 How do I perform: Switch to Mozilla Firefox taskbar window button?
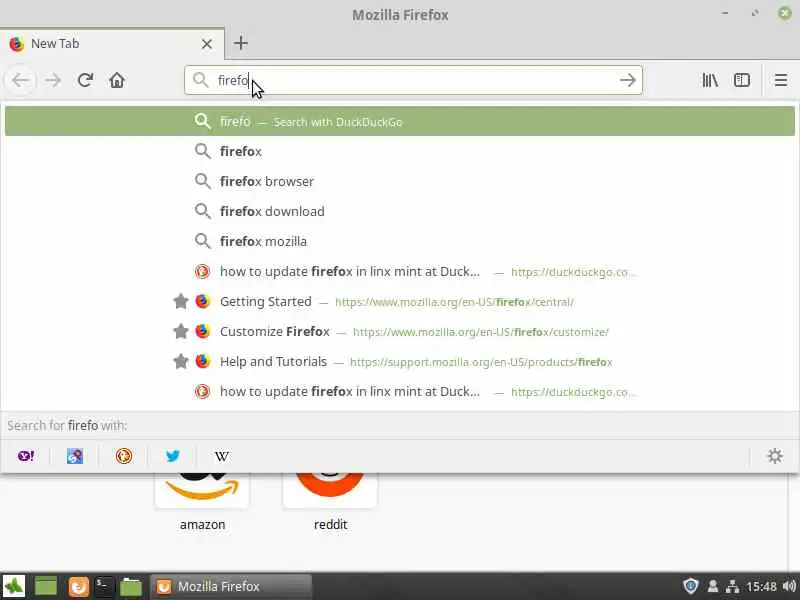[231, 586]
